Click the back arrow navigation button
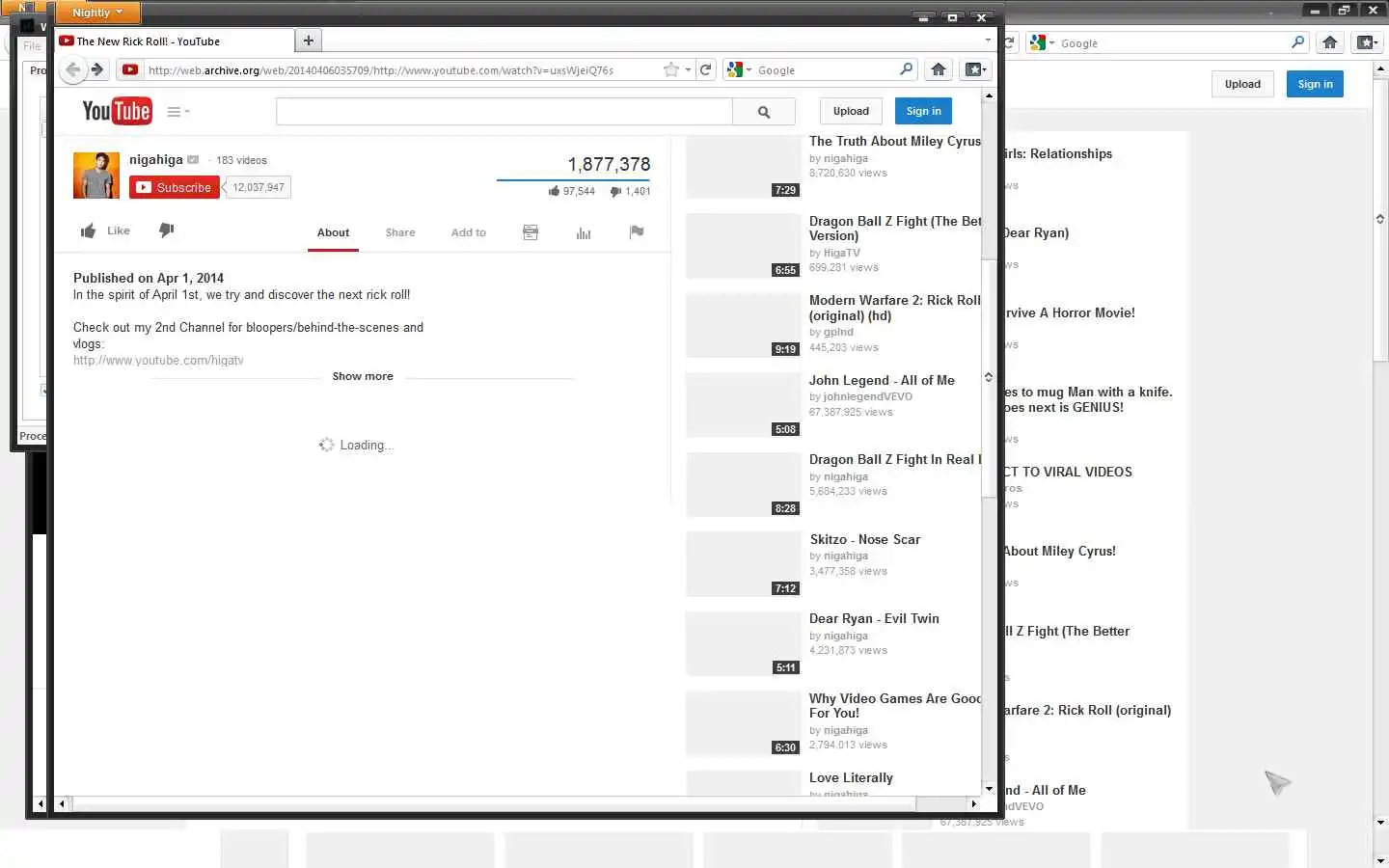This screenshot has width=1389, height=868. 72,69
